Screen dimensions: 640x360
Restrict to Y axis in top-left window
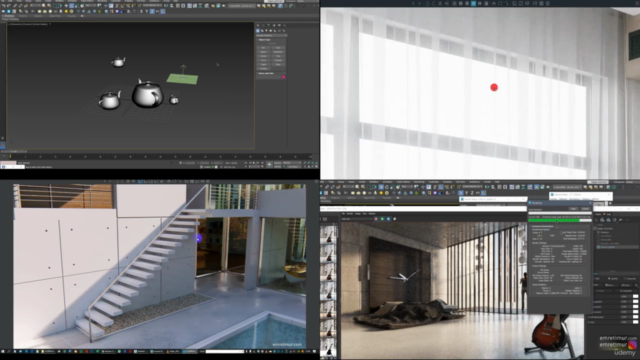pos(147,11)
